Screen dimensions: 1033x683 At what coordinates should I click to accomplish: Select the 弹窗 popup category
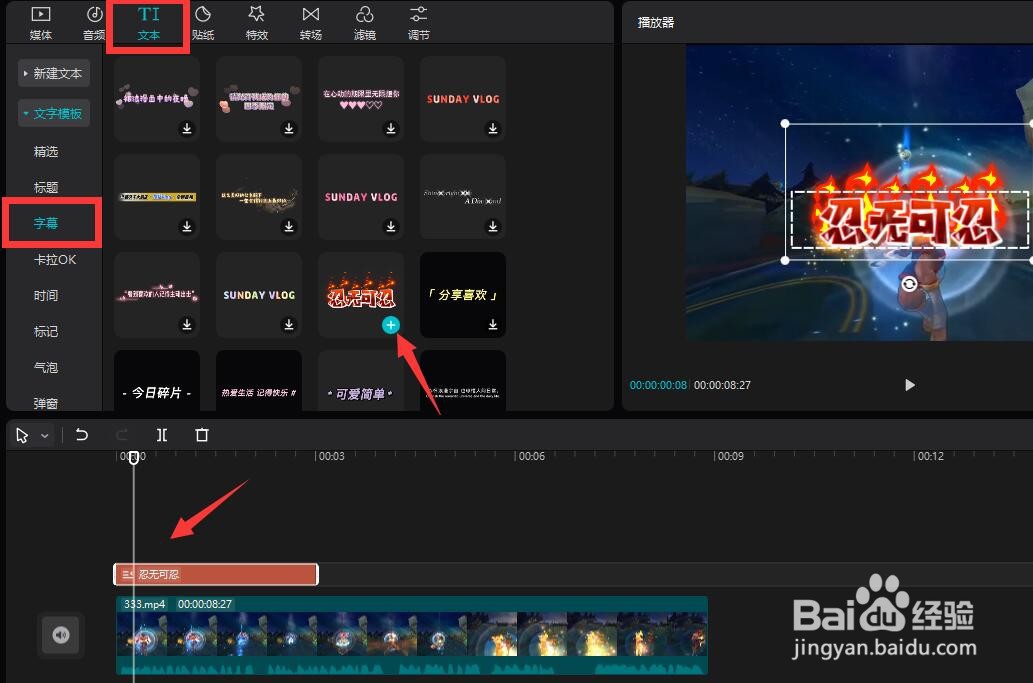pos(46,403)
